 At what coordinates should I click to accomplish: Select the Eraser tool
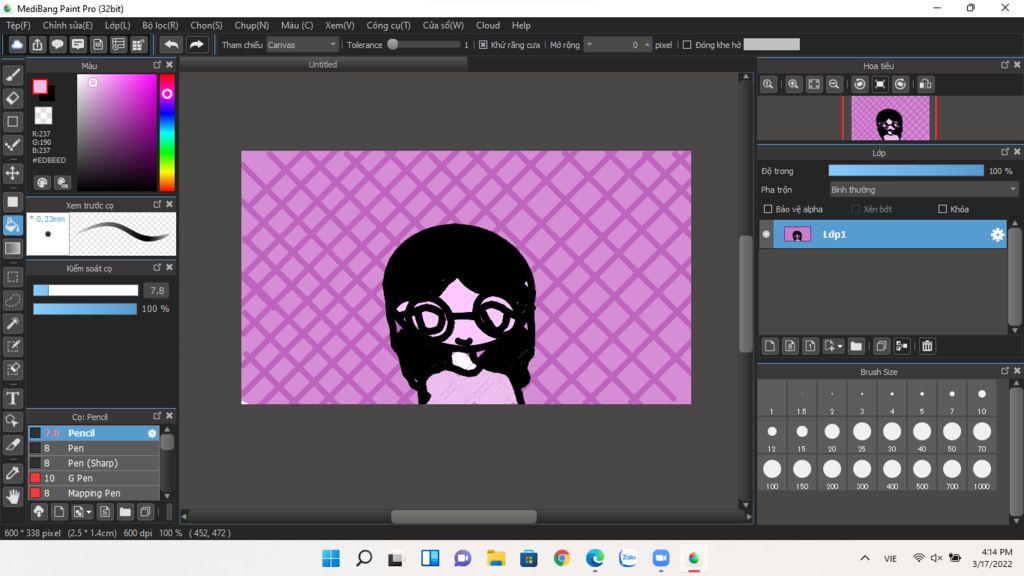tap(12, 99)
